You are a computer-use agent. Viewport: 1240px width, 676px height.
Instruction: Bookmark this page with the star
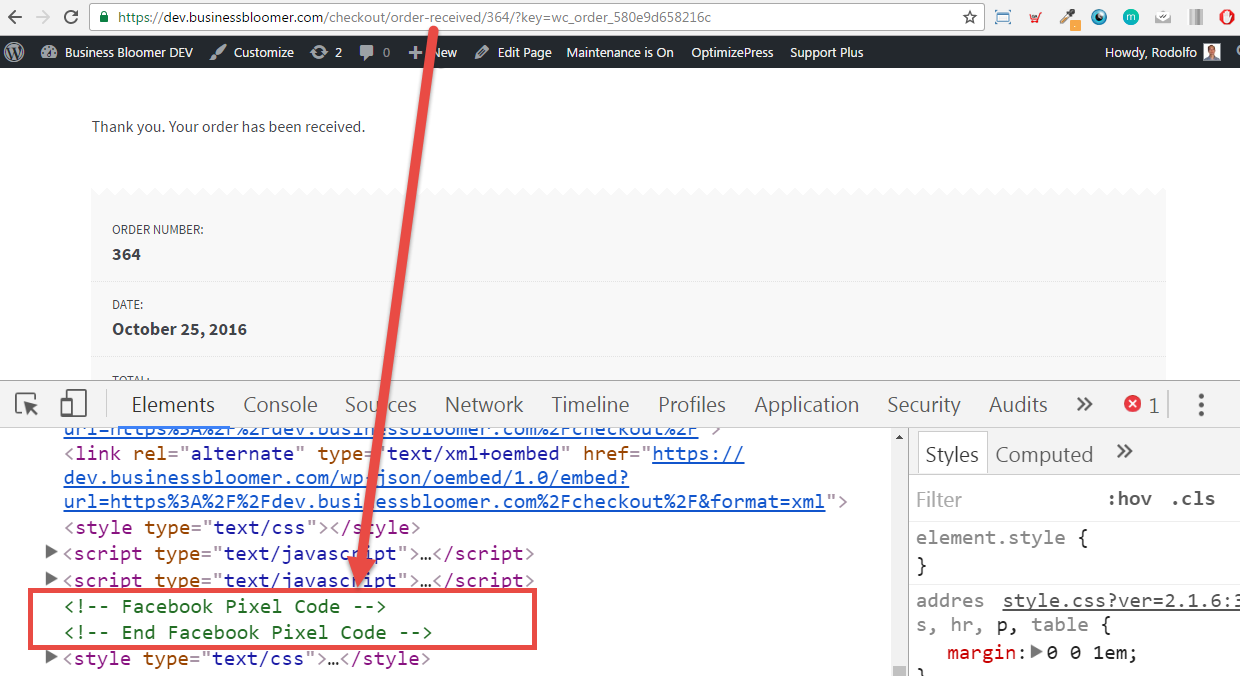point(969,17)
